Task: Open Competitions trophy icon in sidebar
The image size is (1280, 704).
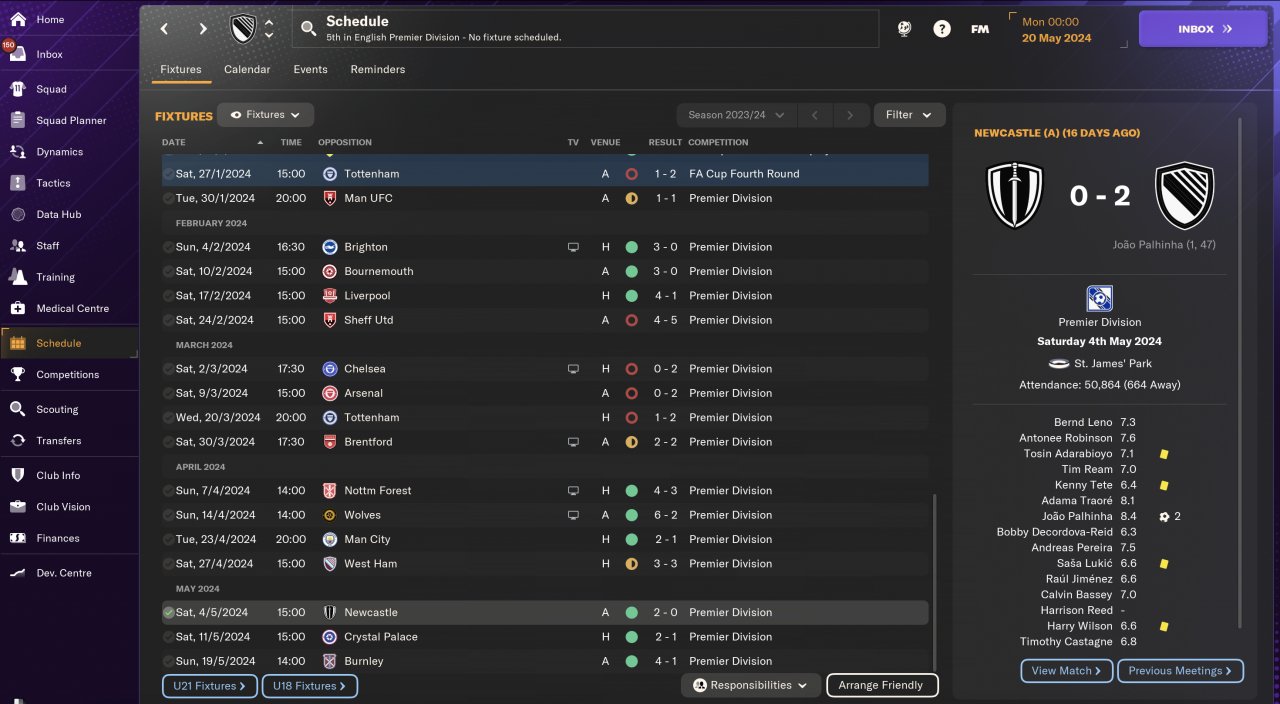Action: pos(17,374)
